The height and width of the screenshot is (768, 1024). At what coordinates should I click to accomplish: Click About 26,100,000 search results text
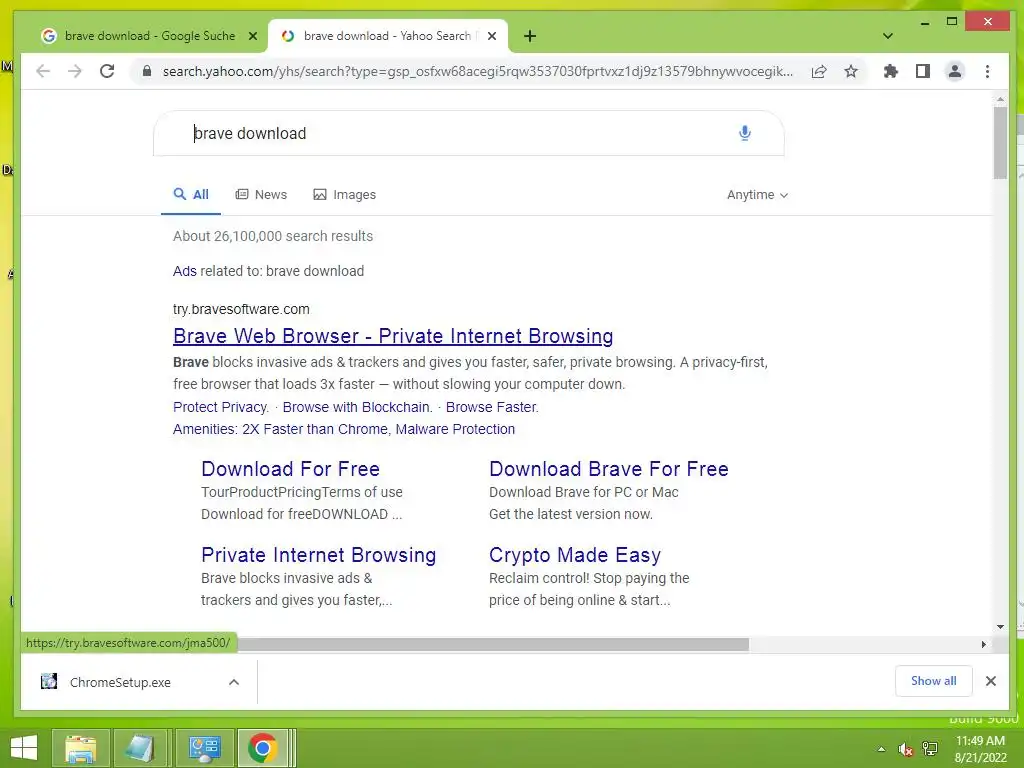tap(273, 236)
